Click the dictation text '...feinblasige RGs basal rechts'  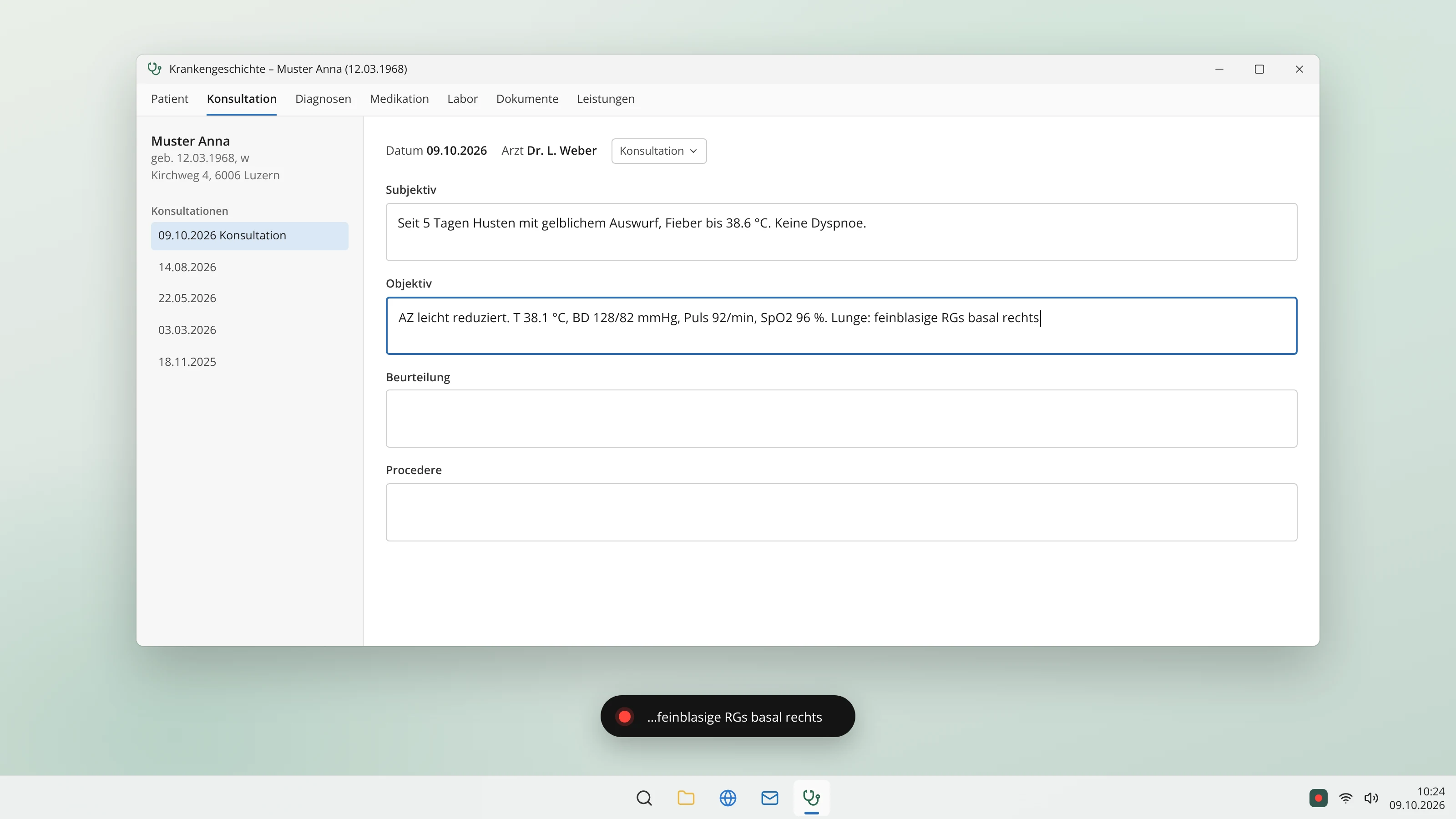pyautogui.click(x=734, y=717)
